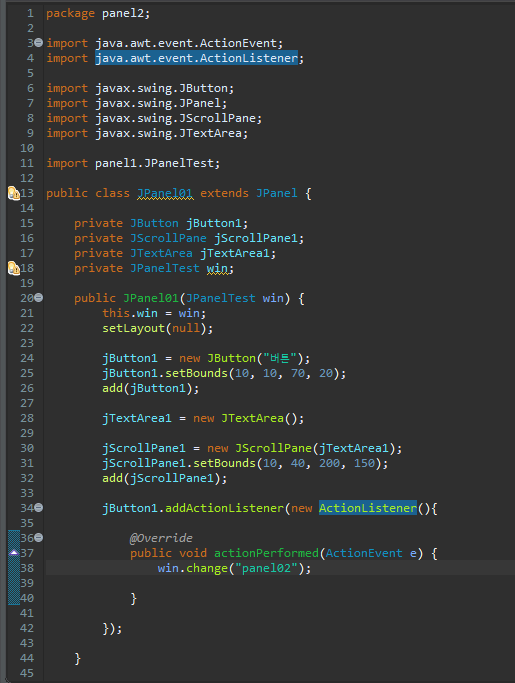515x683 pixels.
Task: Click the jButton1 field declaration at line 15
Action: tap(161, 223)
